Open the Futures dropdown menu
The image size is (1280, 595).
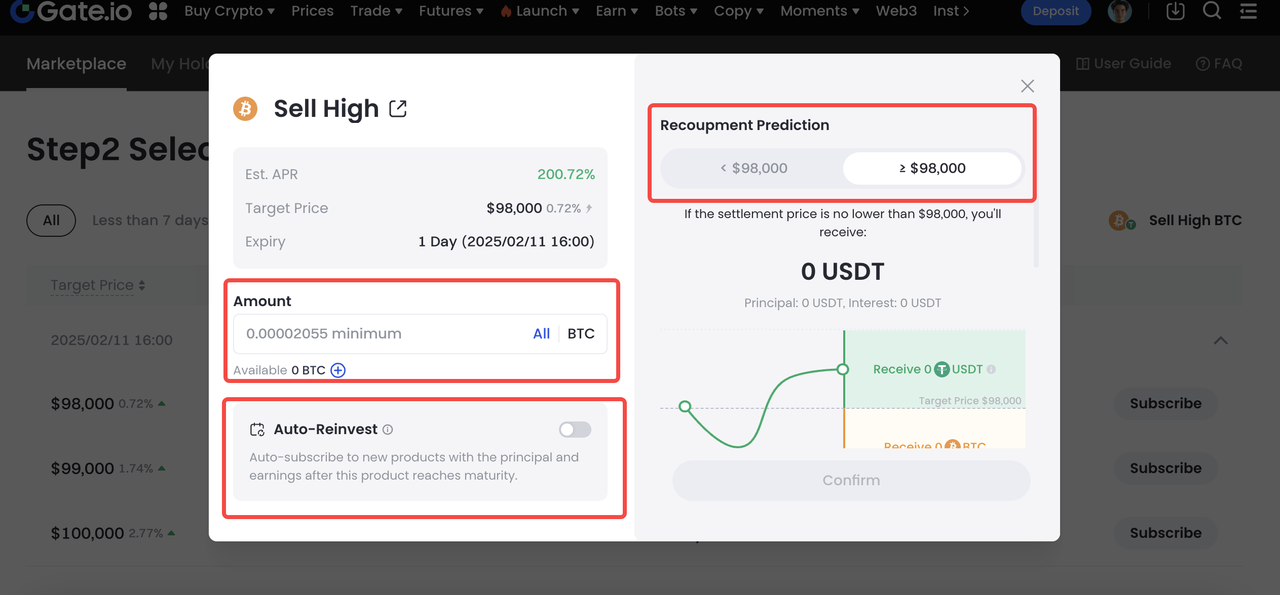(x=450, y=11)
